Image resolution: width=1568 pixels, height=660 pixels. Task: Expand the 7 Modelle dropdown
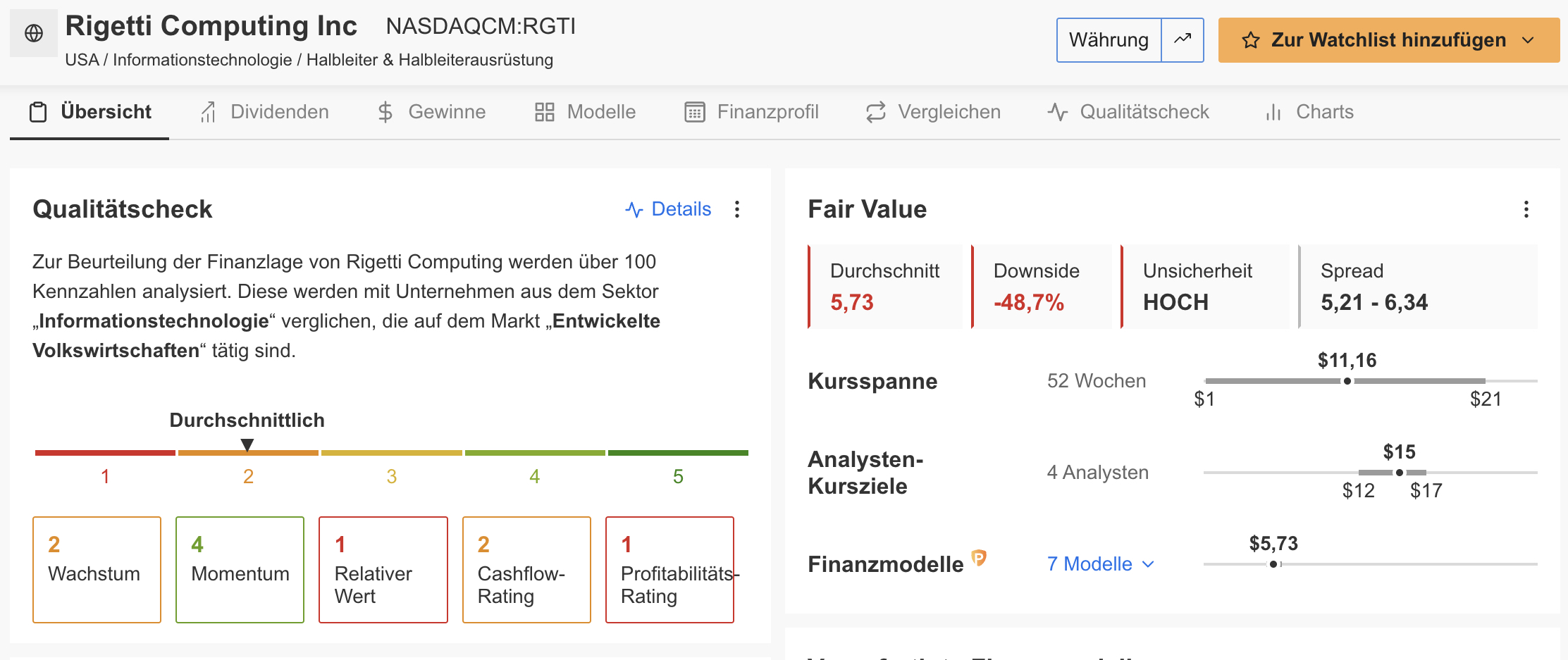pos(1101,564)
